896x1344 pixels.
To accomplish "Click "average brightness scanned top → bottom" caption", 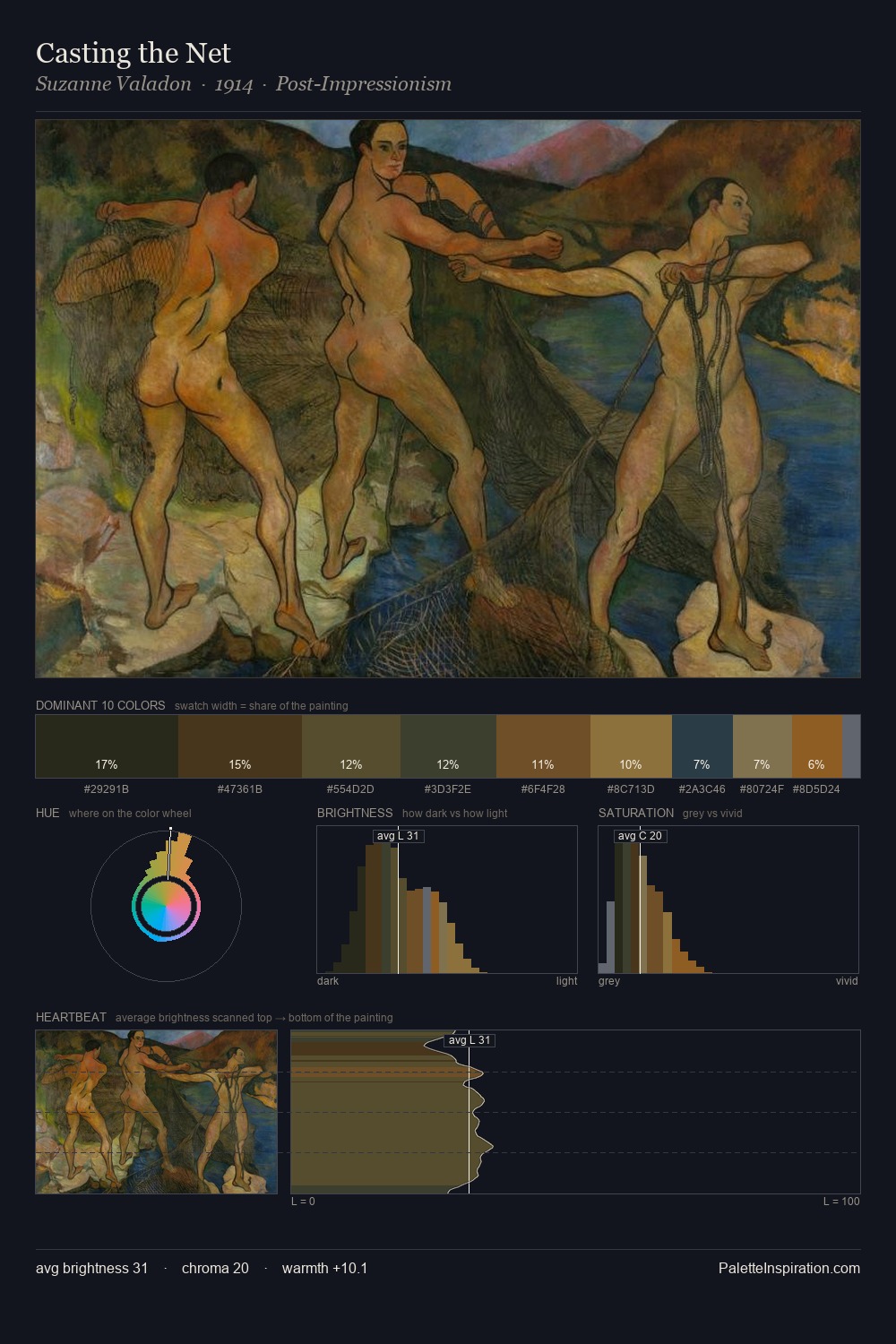I will [x=254, y=1018].
